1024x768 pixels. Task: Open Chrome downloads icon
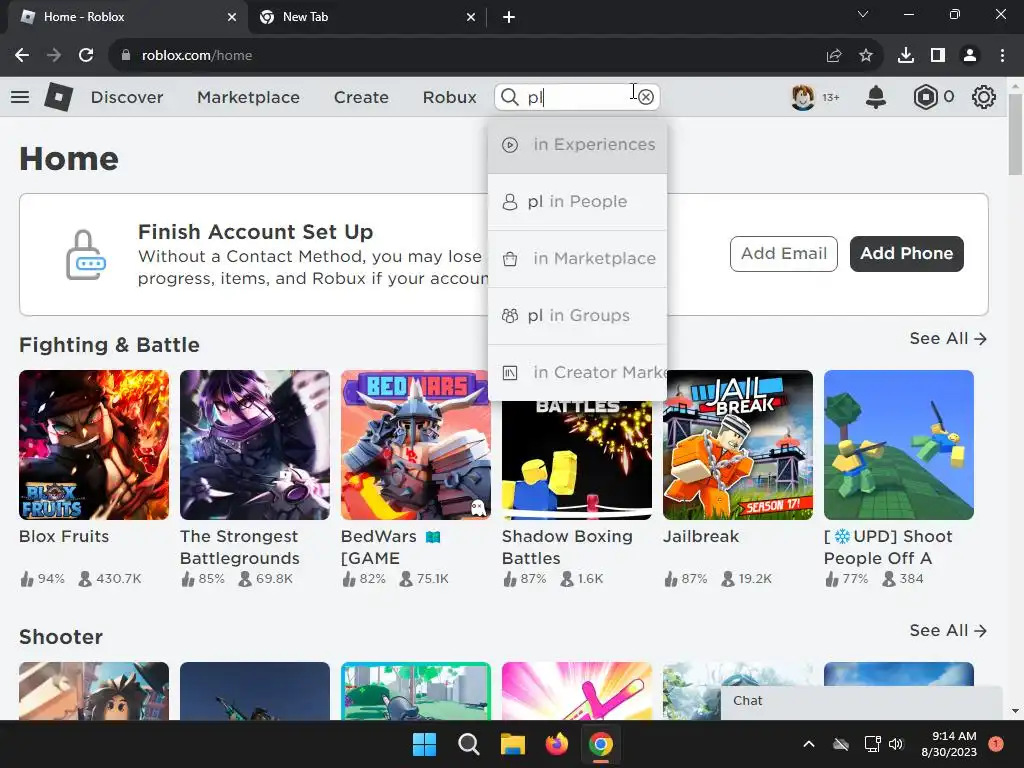(x=906, y=56)
